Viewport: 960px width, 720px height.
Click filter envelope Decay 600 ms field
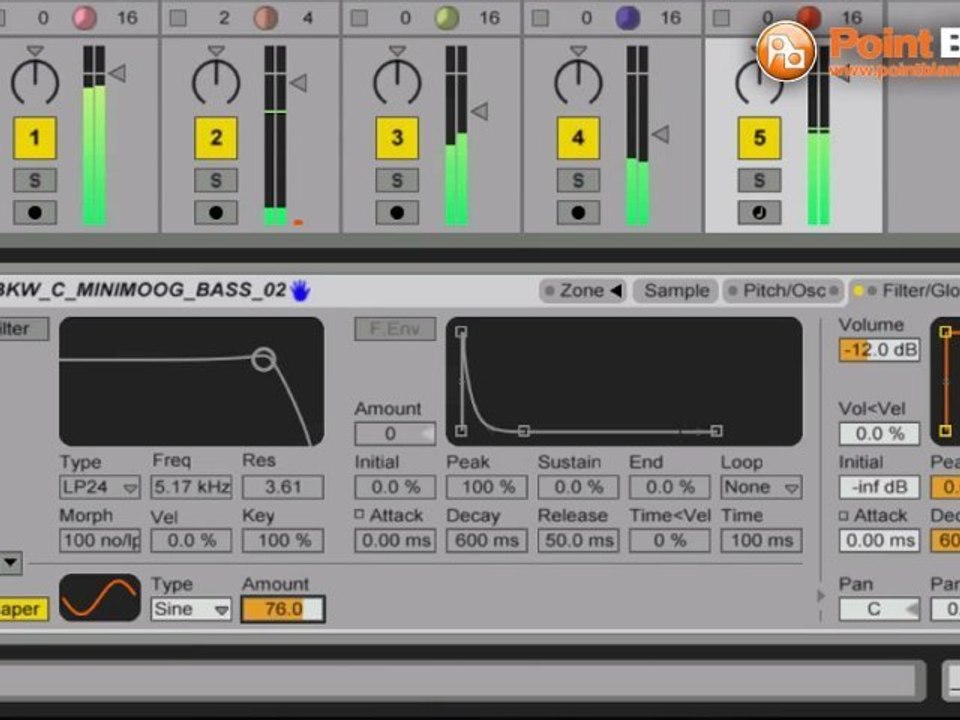point(487,541)
